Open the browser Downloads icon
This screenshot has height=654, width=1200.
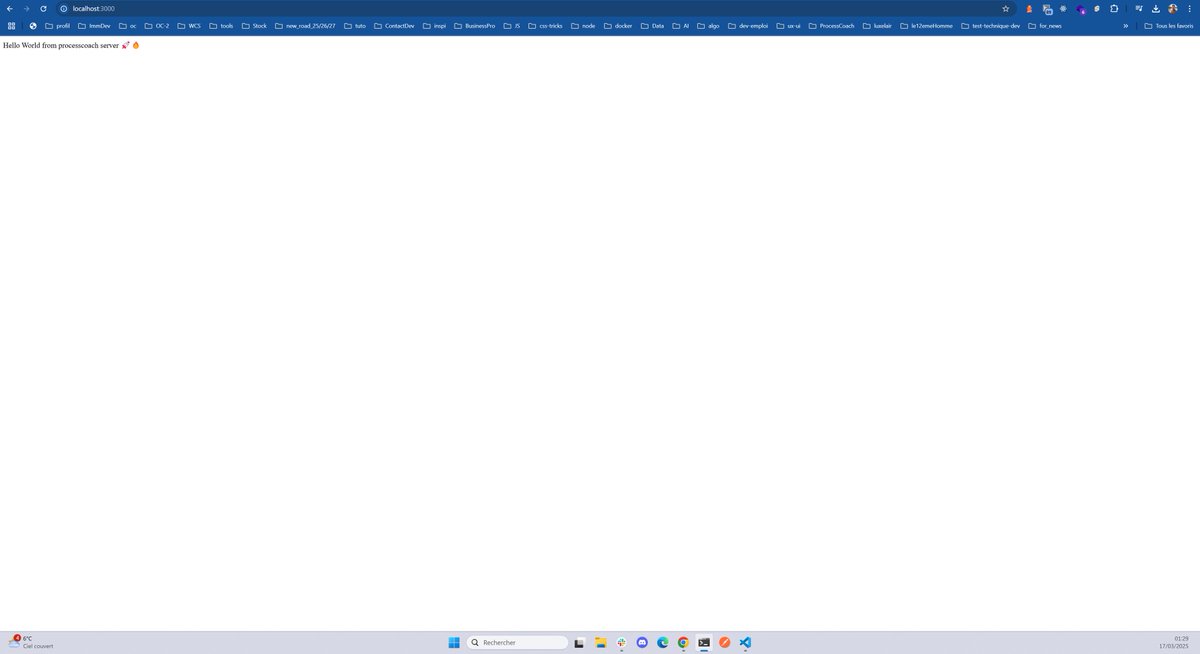point(1156,8)
